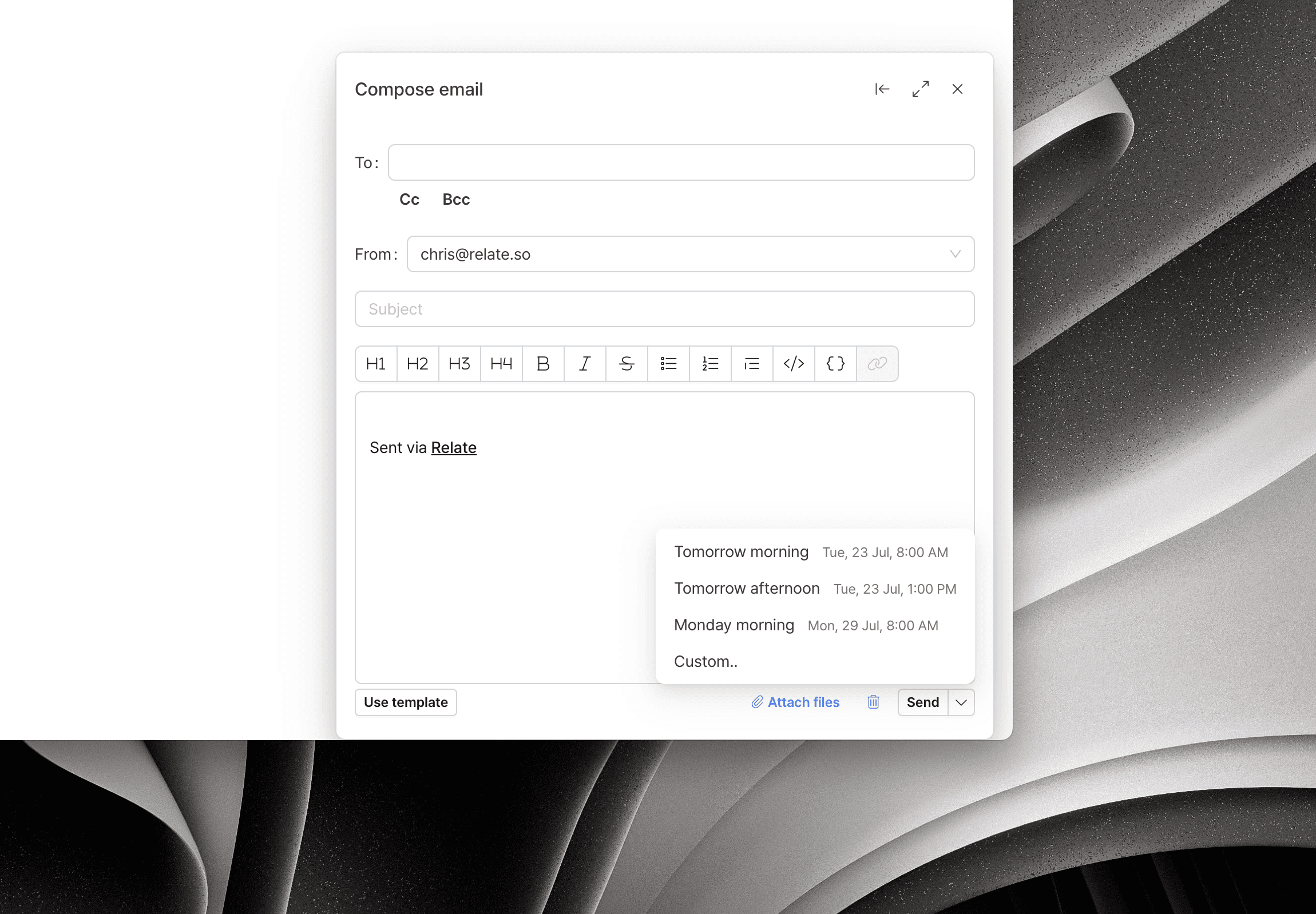Apply H3 heading style

(x=459, y=364)
